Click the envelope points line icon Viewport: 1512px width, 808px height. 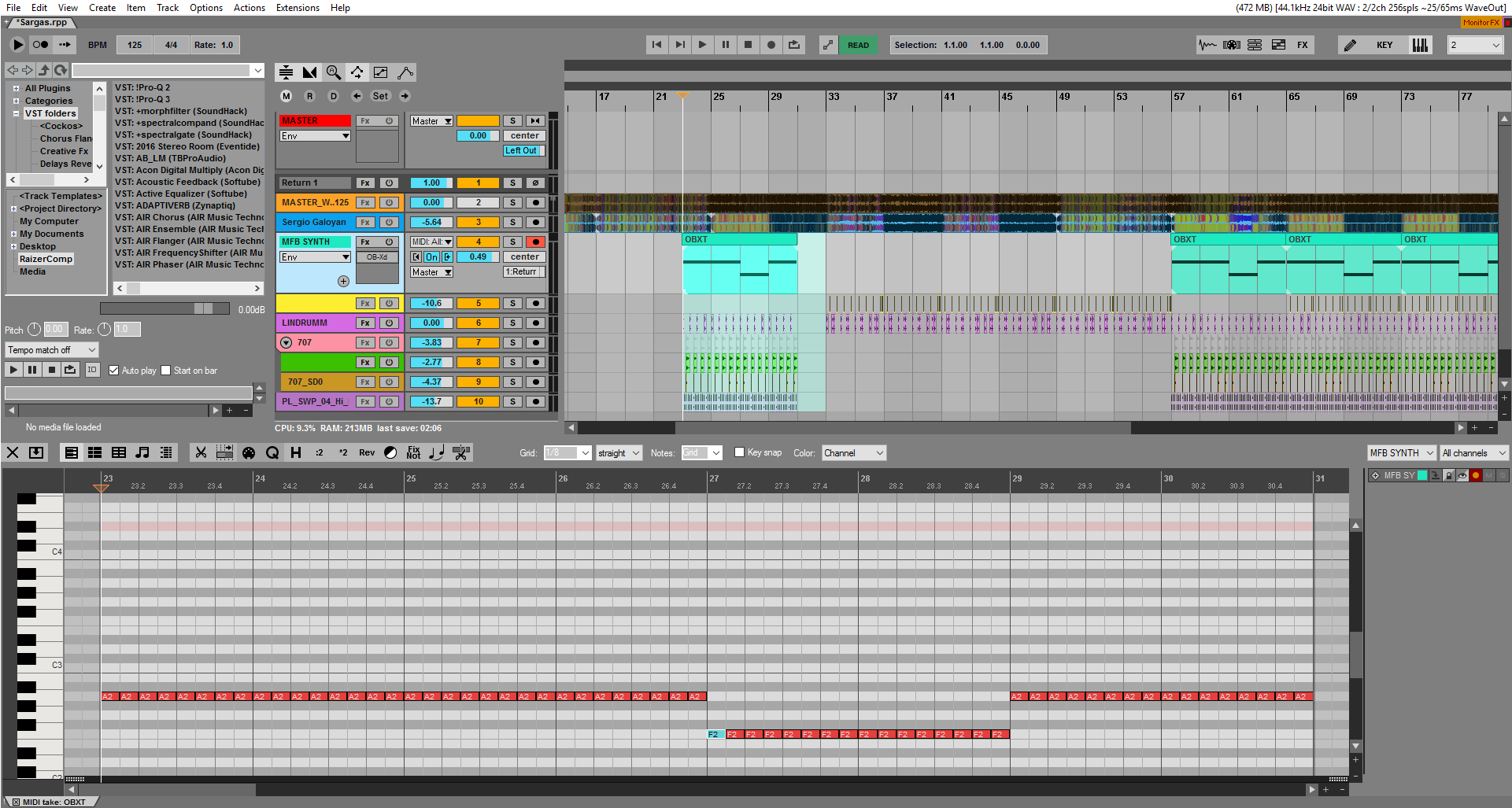click(405, 72)
